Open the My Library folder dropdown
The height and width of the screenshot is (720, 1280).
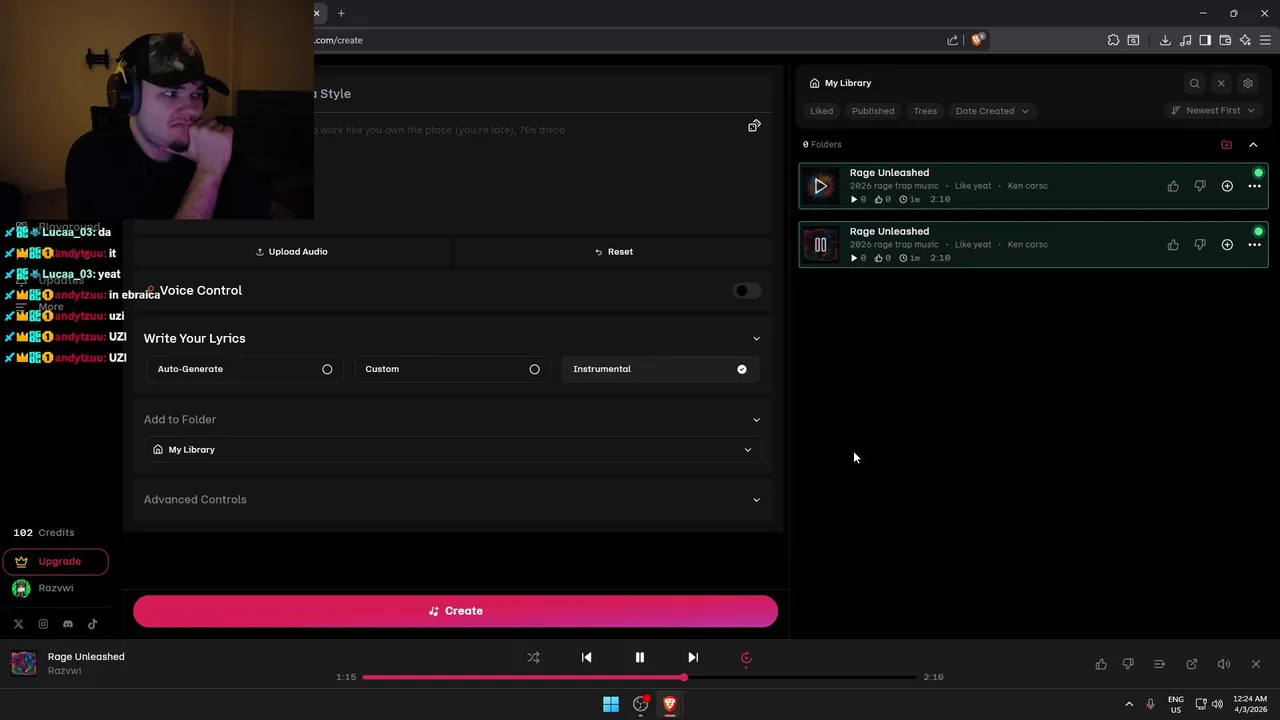click(452, 450)
